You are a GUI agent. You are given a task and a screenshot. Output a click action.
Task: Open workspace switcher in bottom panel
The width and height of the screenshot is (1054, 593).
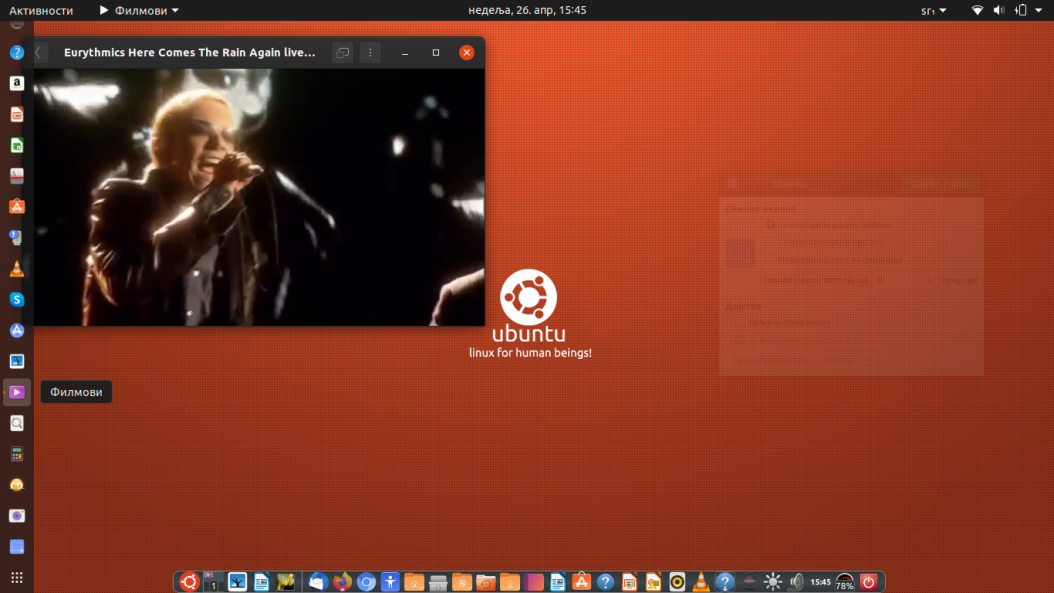213,582
